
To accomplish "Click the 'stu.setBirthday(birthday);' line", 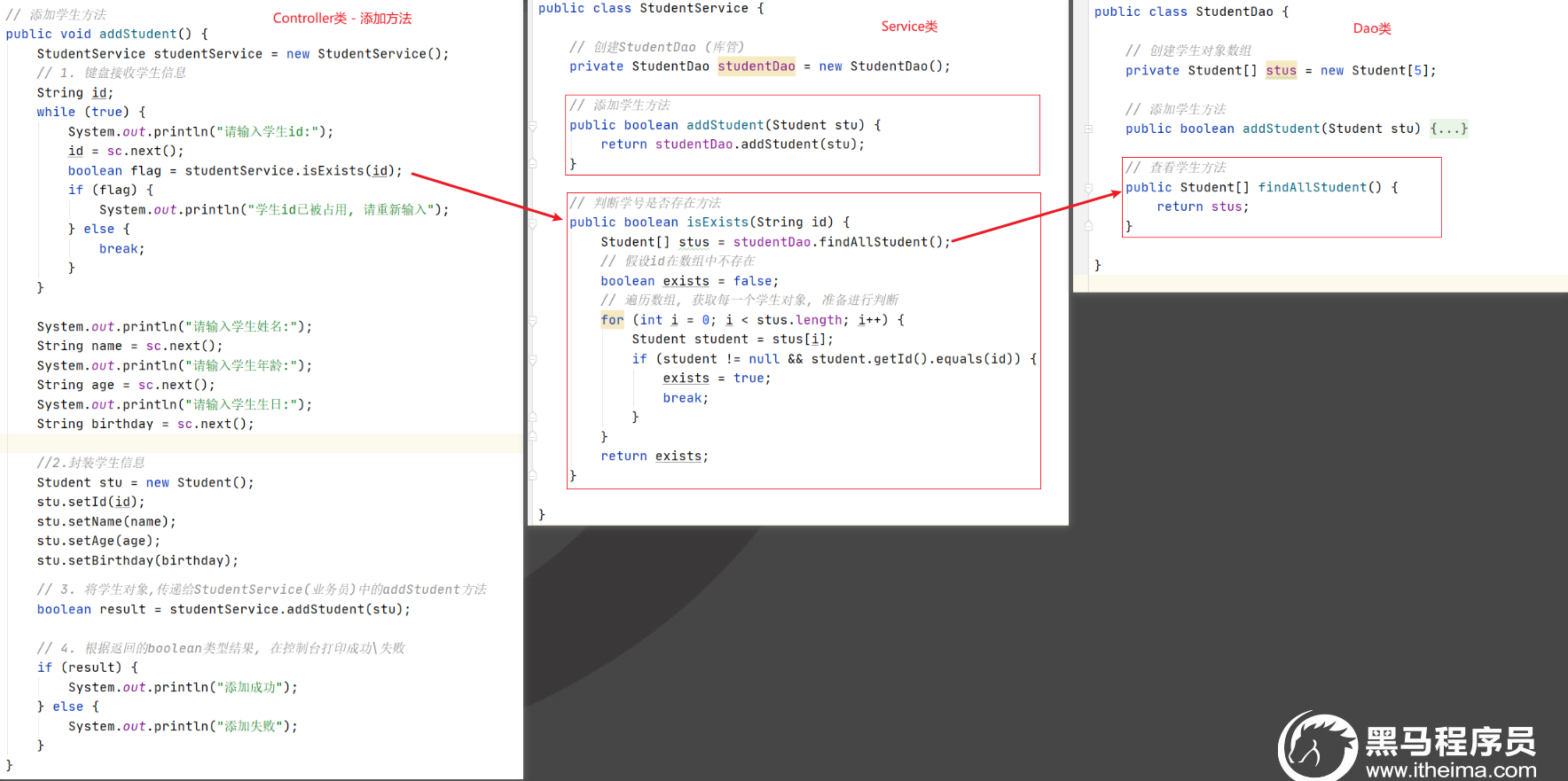I will point(138,561).
